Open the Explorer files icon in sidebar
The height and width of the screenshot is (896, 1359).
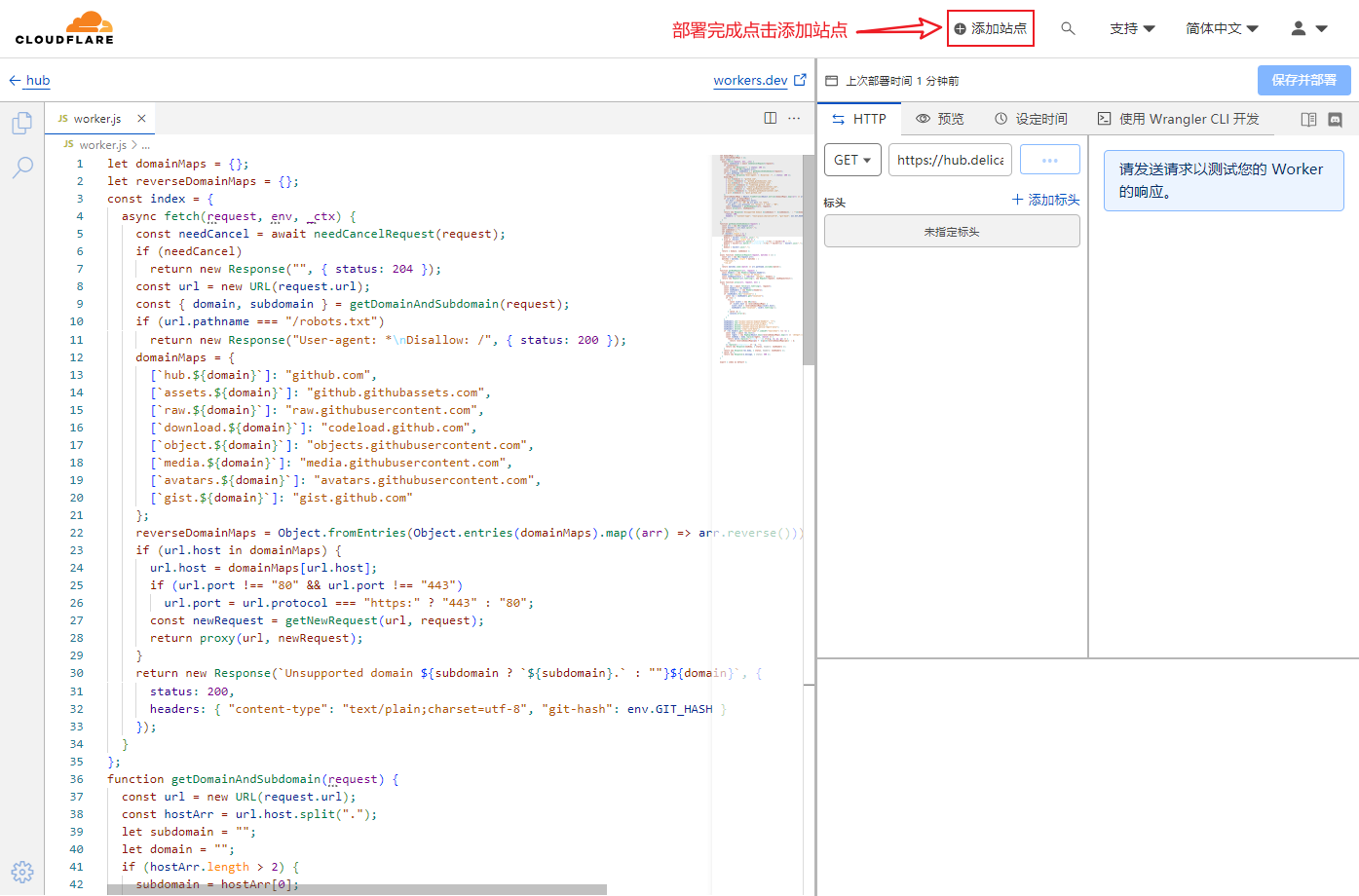(x=21, y=124)
